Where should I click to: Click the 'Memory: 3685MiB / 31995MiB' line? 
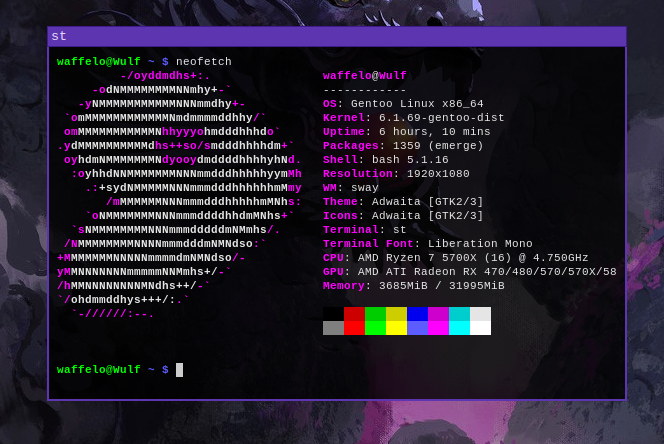point(414,286)
